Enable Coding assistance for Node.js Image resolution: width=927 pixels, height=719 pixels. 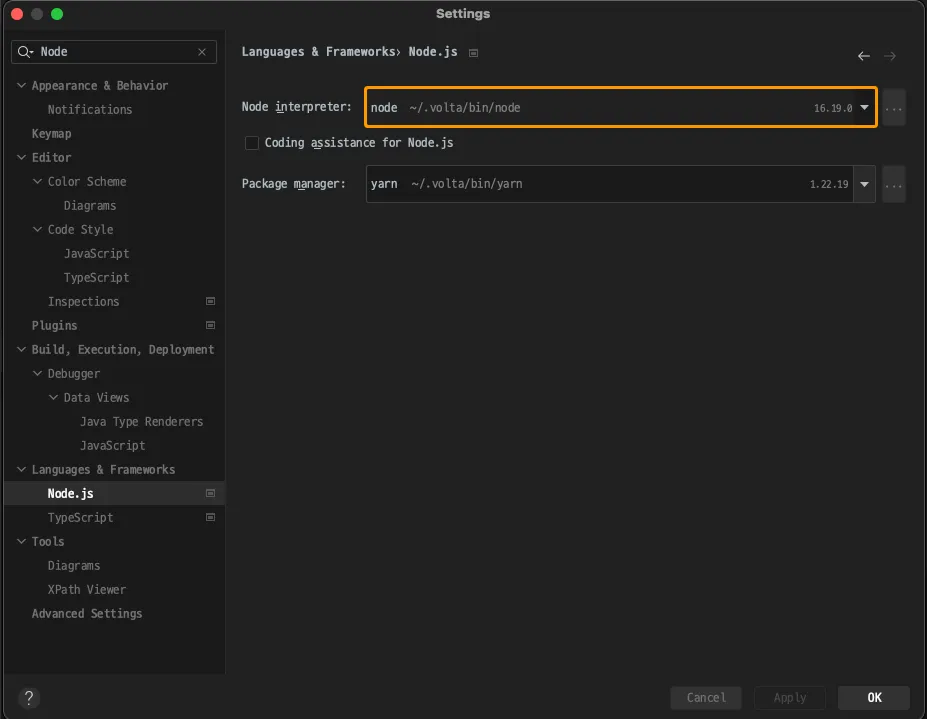(x=252, y=143)
